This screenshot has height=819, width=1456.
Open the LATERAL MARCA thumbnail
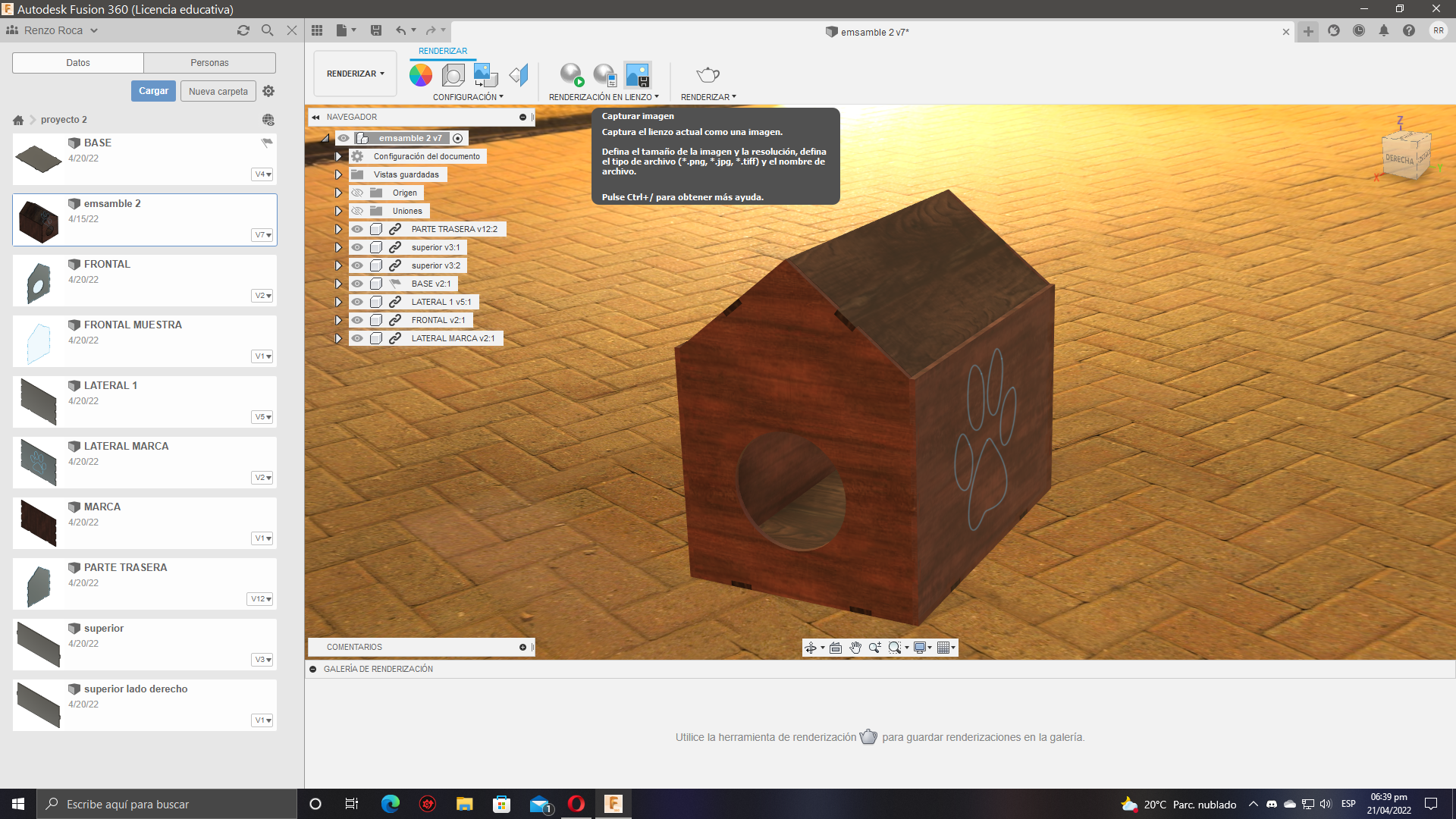(39, 462)
